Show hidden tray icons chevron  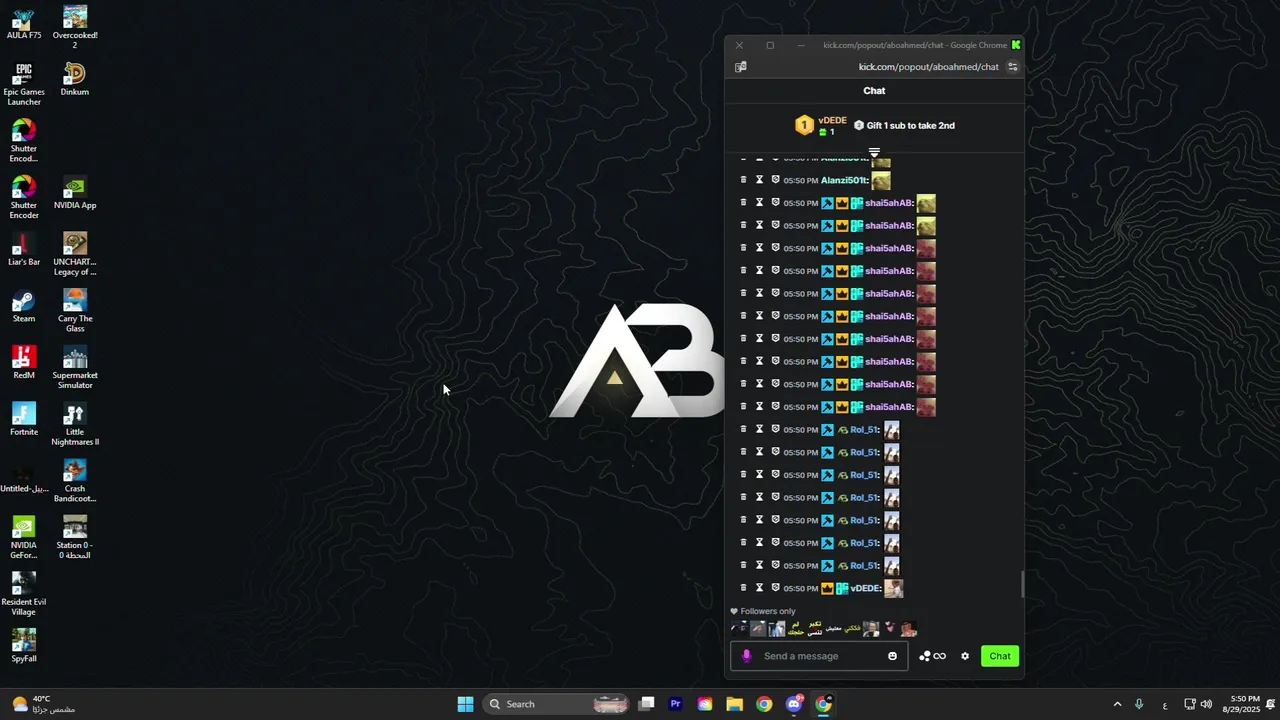coord(1117,704)
